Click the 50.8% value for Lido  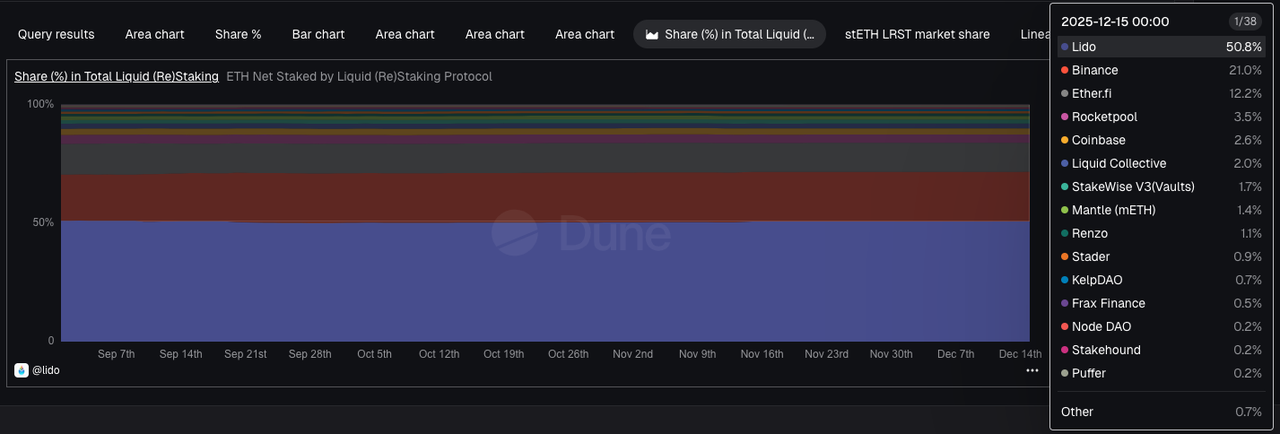coord(1243,47)
